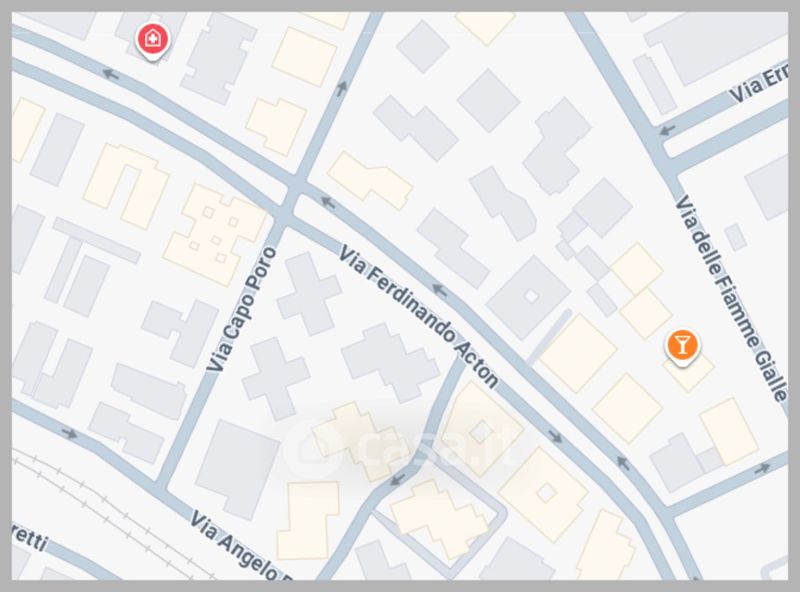Click the grey square building with inner courtyard
The width and height of the screenshot is (800, 592).
(x=529, y=298)
